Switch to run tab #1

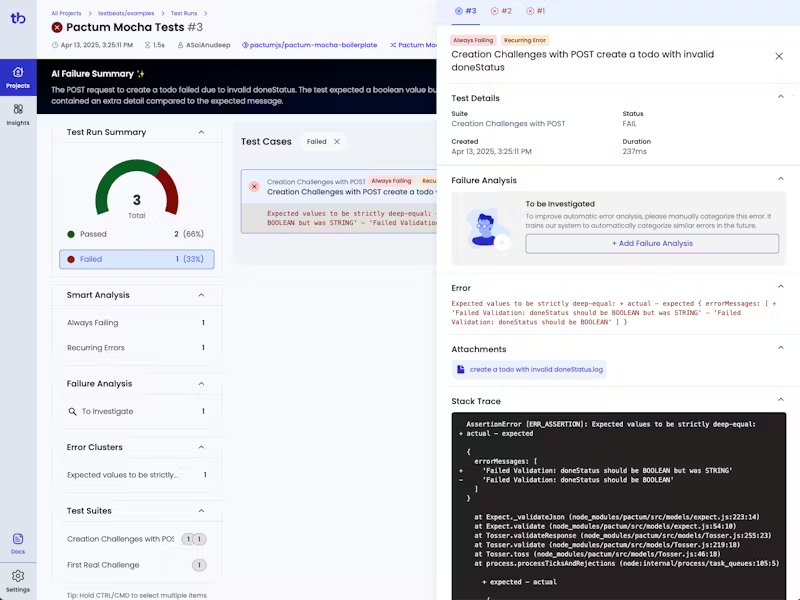tap(536, 11)
